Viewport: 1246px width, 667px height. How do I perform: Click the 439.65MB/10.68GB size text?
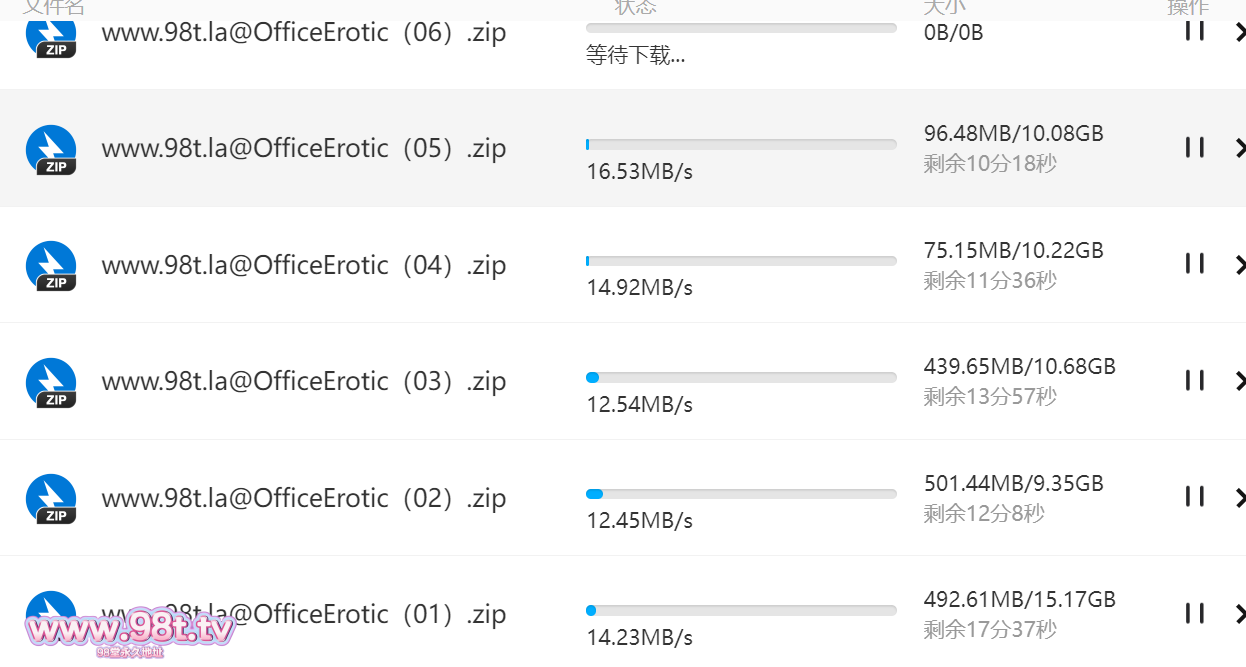pos(1019,367)
